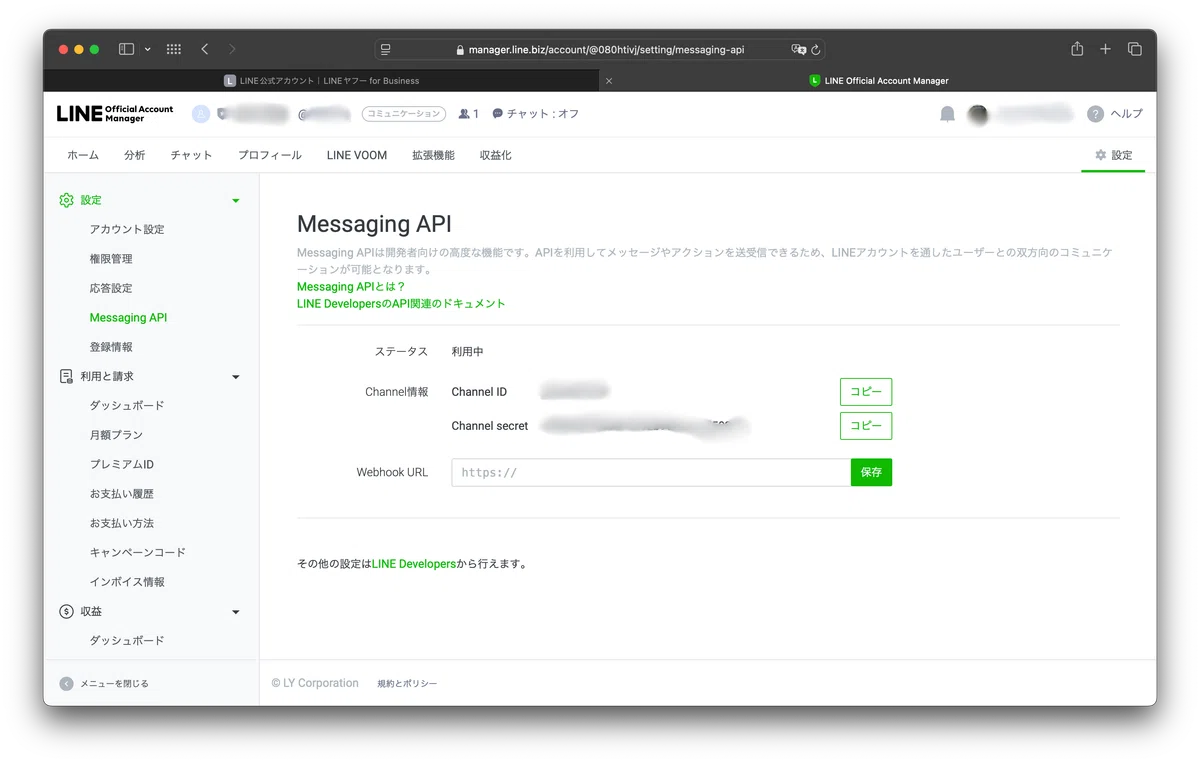Click the address bar URL field
Screen dimensions: 1200x763
[x=600, y=49]
